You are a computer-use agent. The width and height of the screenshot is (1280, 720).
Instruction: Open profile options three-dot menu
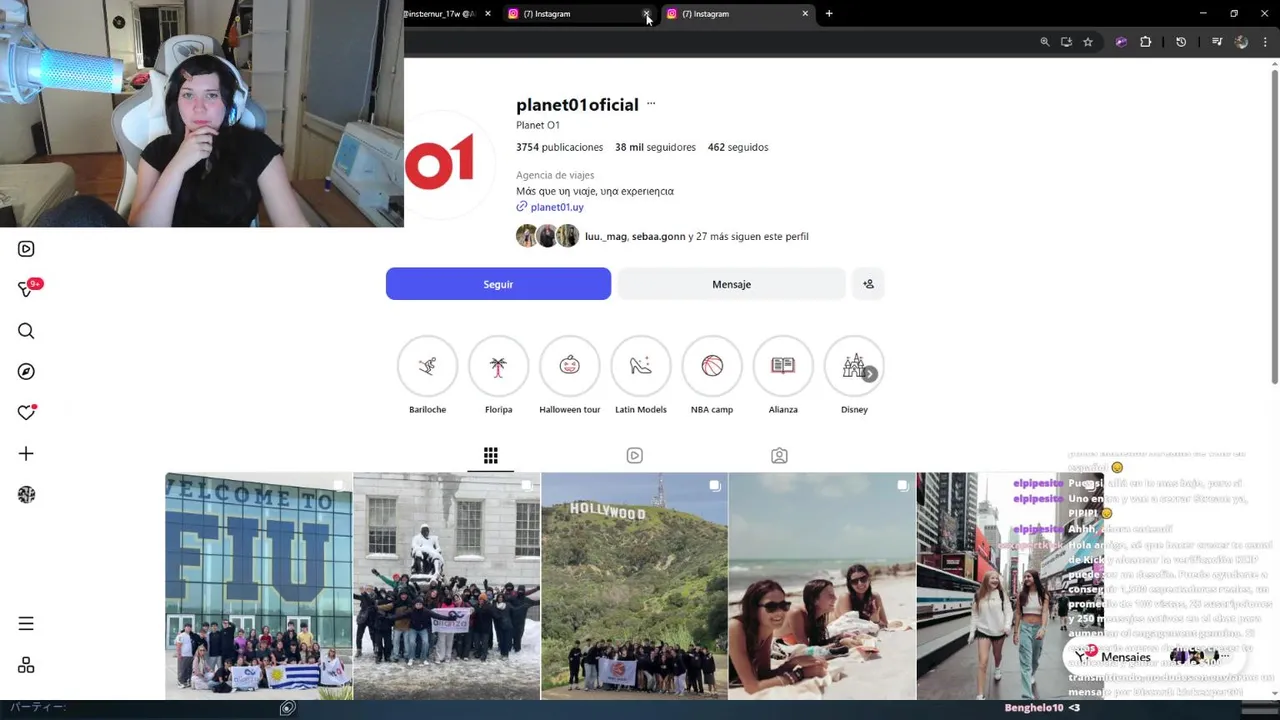pos(651,104)
